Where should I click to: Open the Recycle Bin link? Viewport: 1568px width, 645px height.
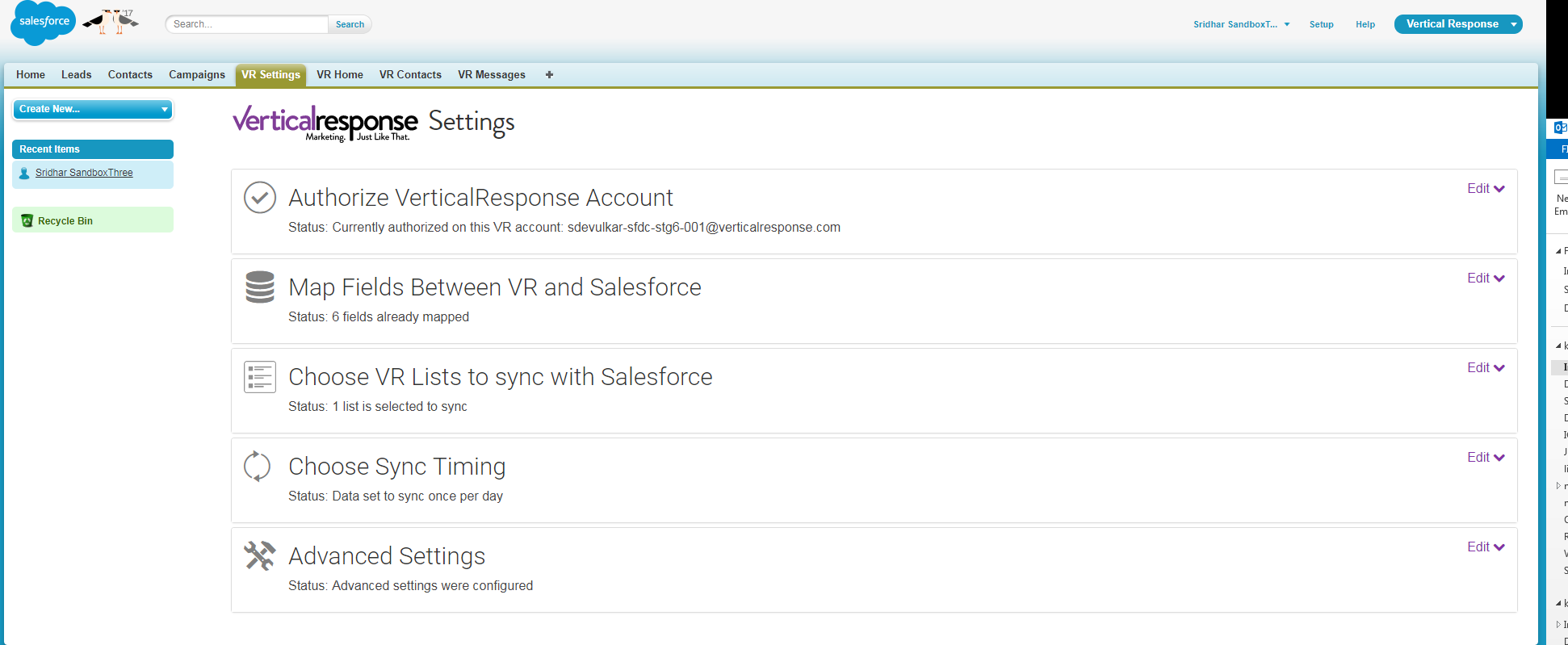click(x=65, y=221)
